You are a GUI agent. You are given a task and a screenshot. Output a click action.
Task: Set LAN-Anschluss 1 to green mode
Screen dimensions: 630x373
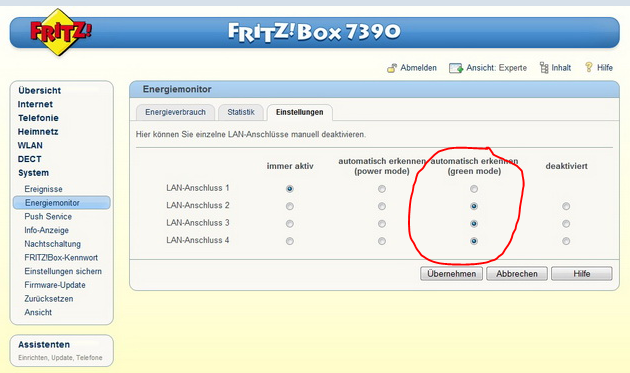tap(474, 189)
